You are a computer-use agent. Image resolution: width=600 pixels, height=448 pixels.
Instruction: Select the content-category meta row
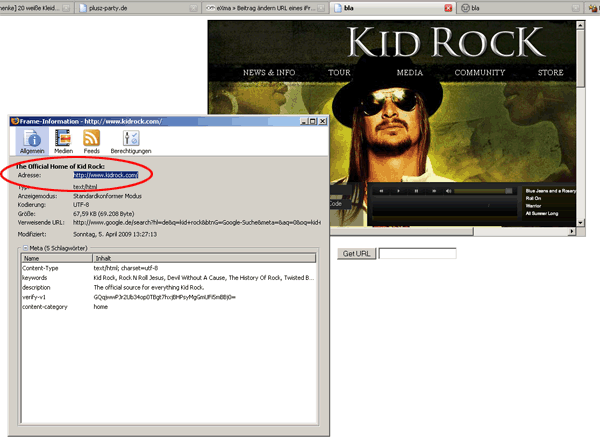169,307
